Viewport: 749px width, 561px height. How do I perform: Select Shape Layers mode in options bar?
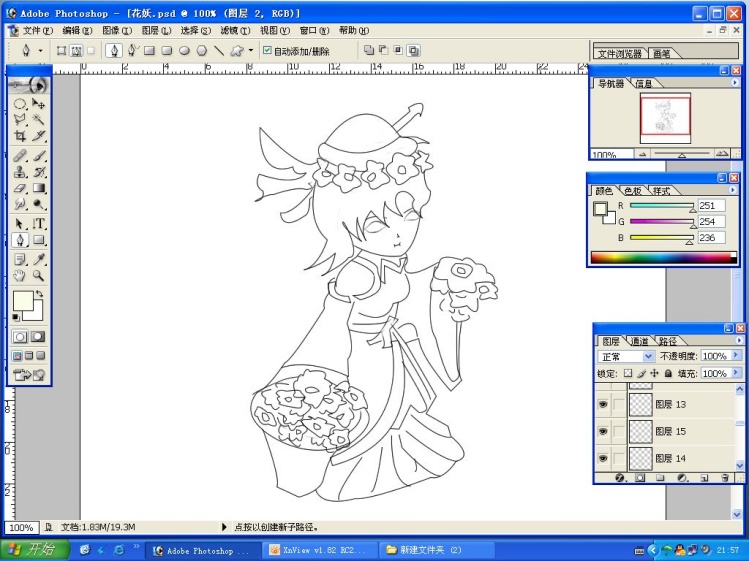click(61, 51)
